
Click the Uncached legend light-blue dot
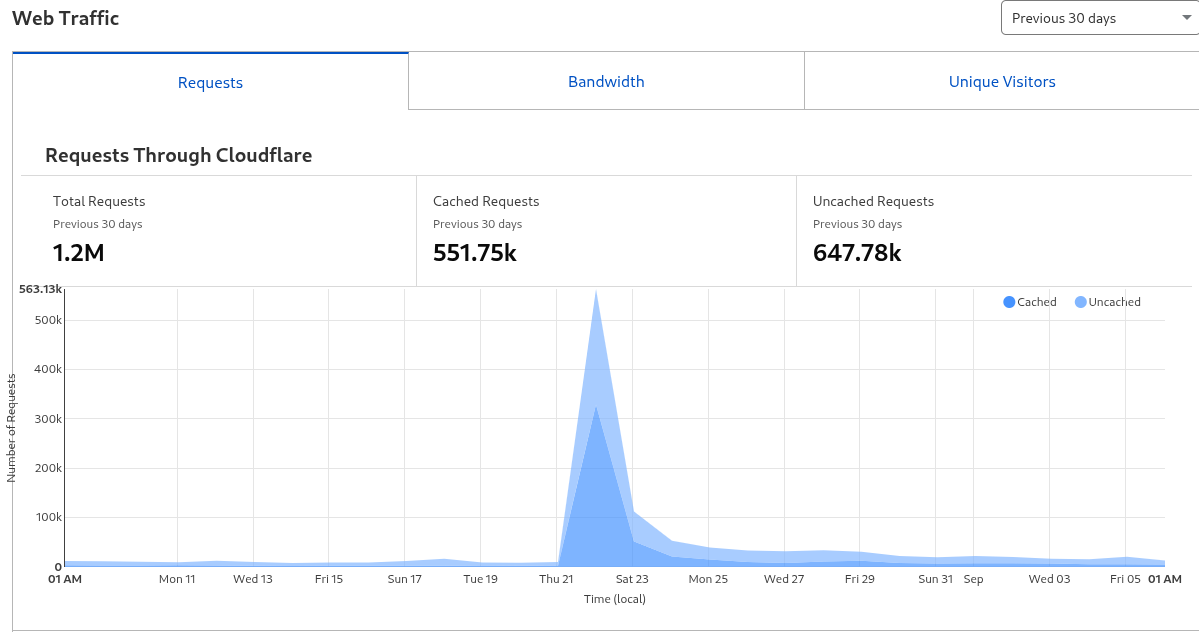pos(1080,302)
